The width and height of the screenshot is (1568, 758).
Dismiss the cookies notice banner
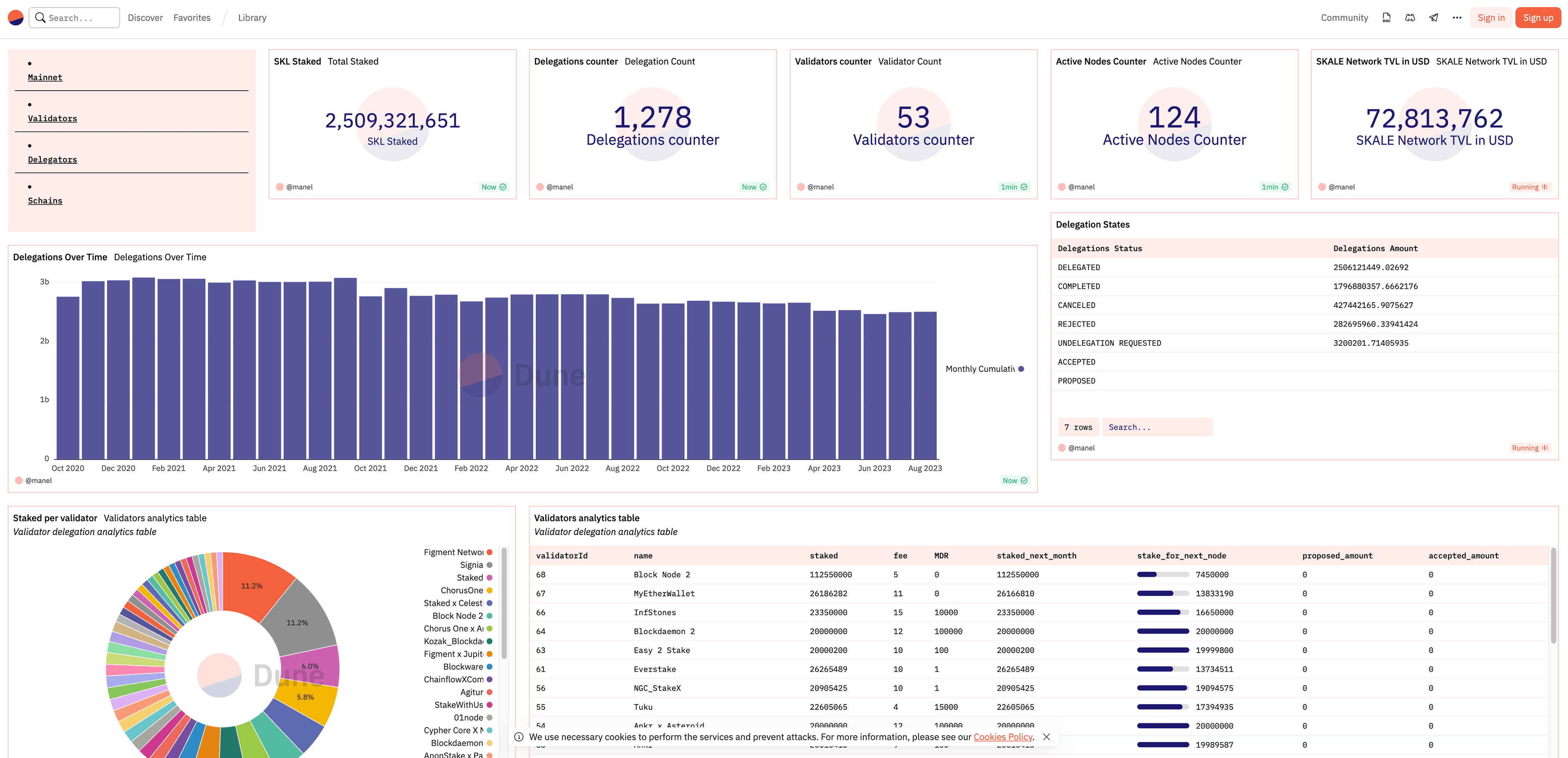1046,737
